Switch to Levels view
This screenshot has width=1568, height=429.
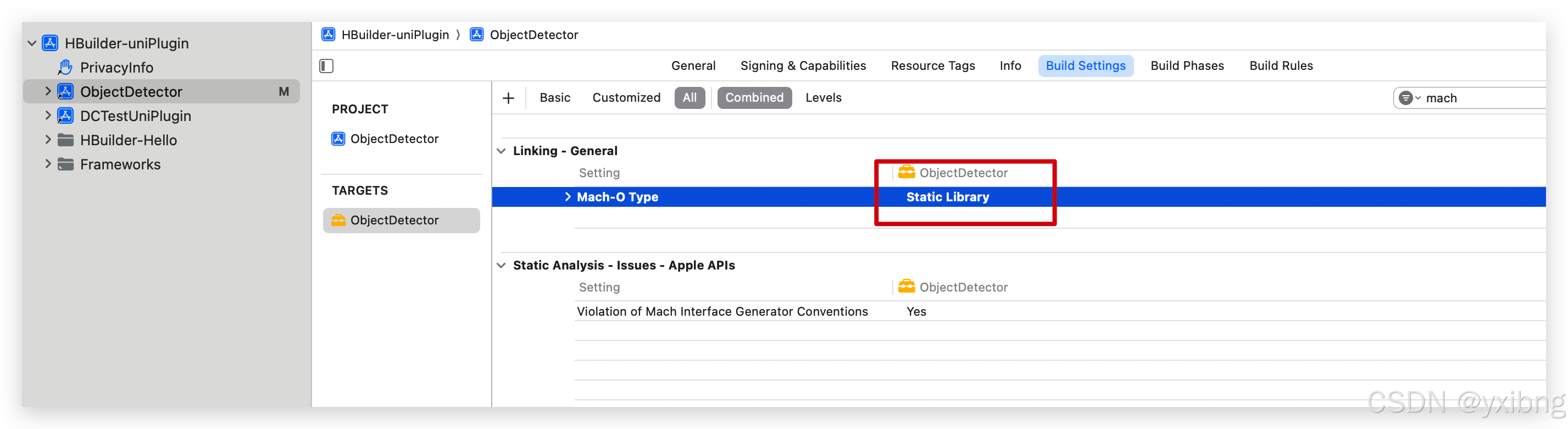tap(823, 98)
